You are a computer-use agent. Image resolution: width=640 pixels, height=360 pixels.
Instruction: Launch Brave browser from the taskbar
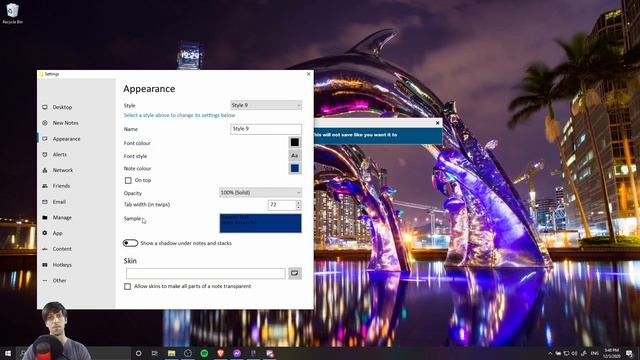(x=220, y=353)
